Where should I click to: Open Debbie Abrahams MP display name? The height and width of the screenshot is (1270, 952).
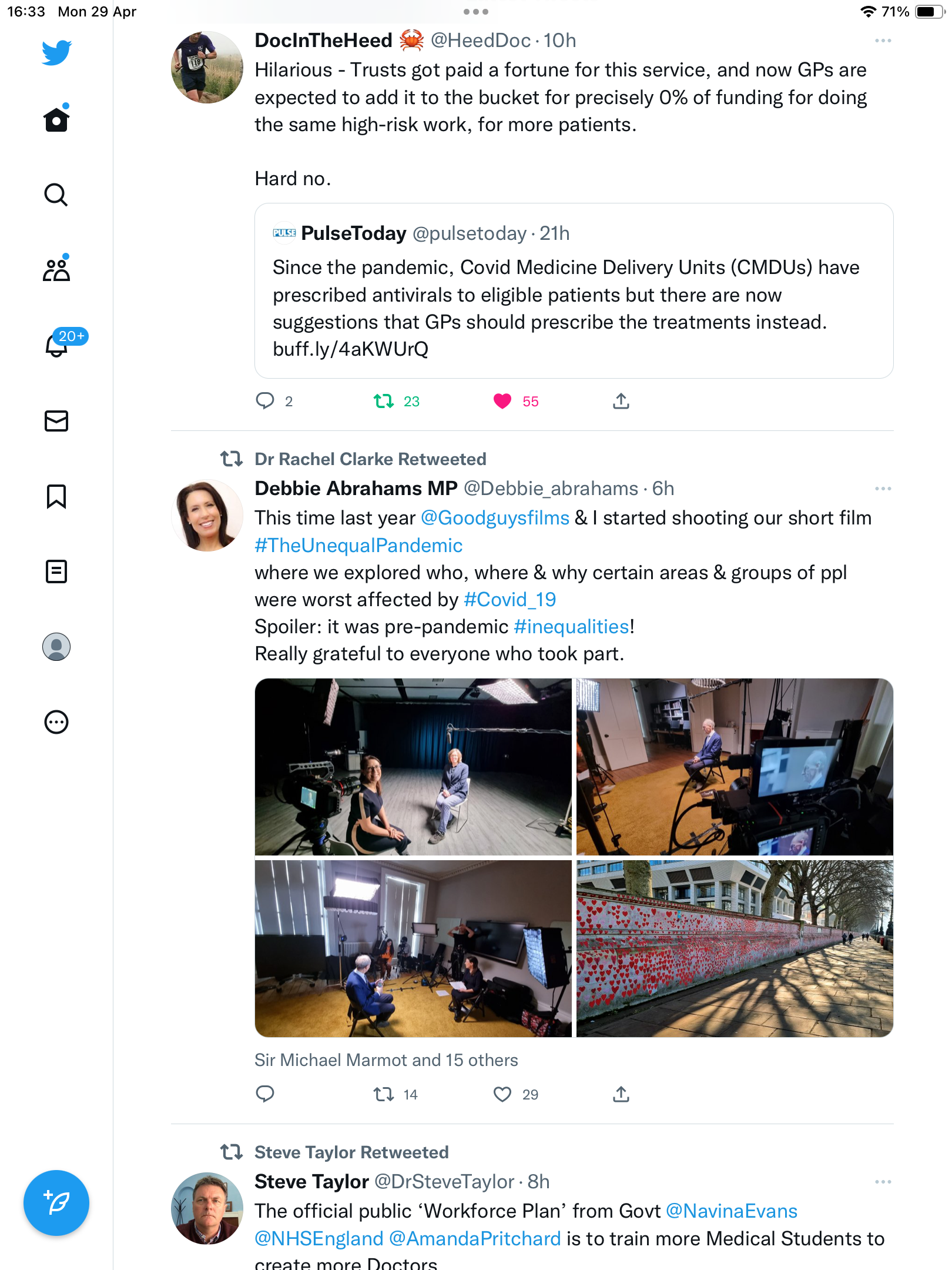[x=356, y=489]
